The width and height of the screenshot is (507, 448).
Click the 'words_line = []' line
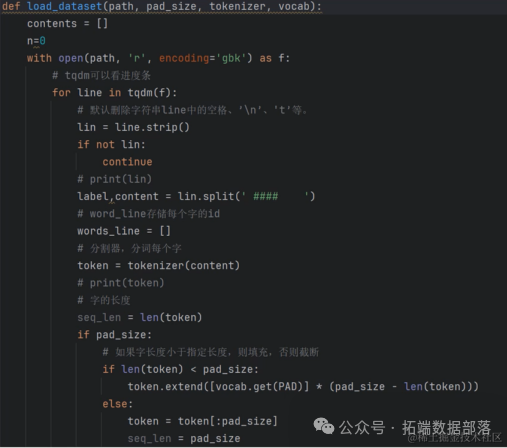click(x=124, y=231)
